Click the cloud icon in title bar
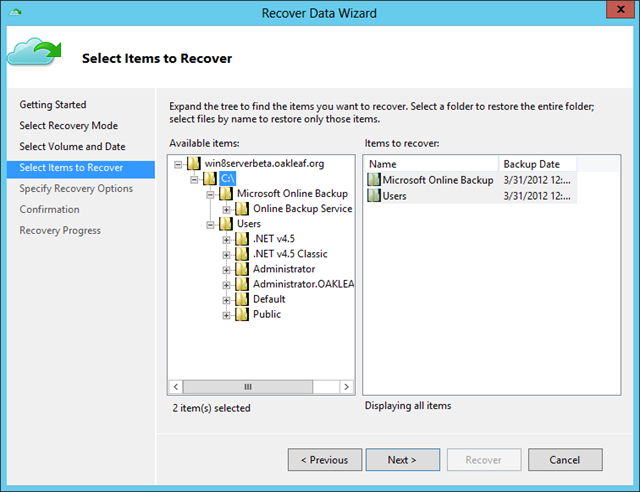 point(15,12)
